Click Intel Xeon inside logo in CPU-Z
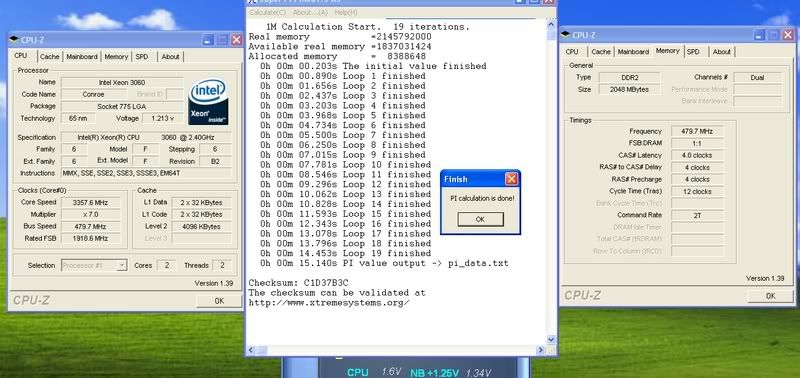Image resolution: width=800 pixels, height=378 pixels. (208, 101)
